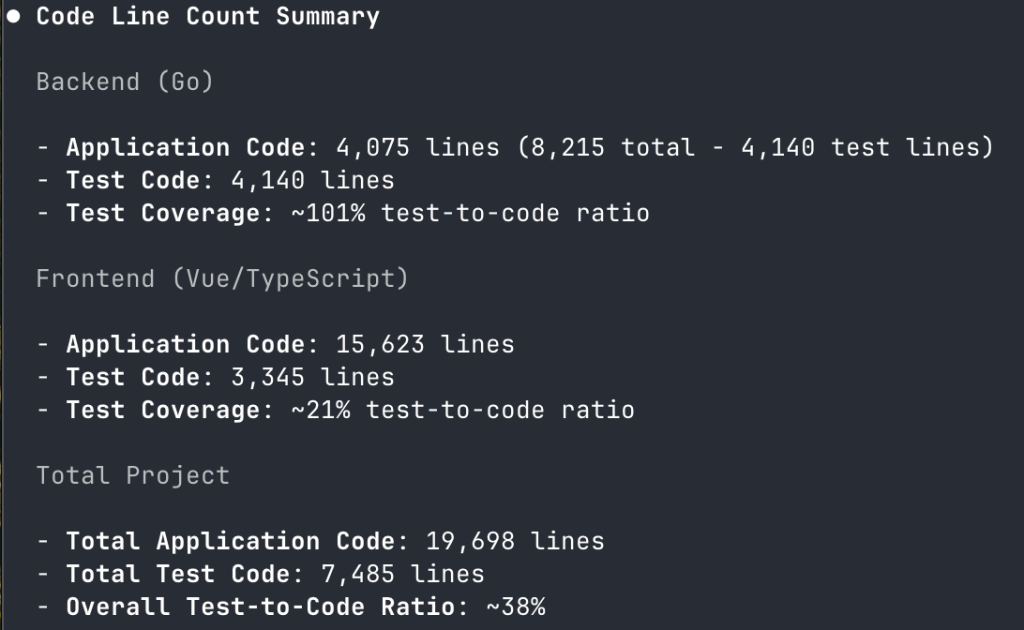Select the "Total Project" section header
Image resolution: width=1024 pixels, height=630 pixels.
coord(133,476)
